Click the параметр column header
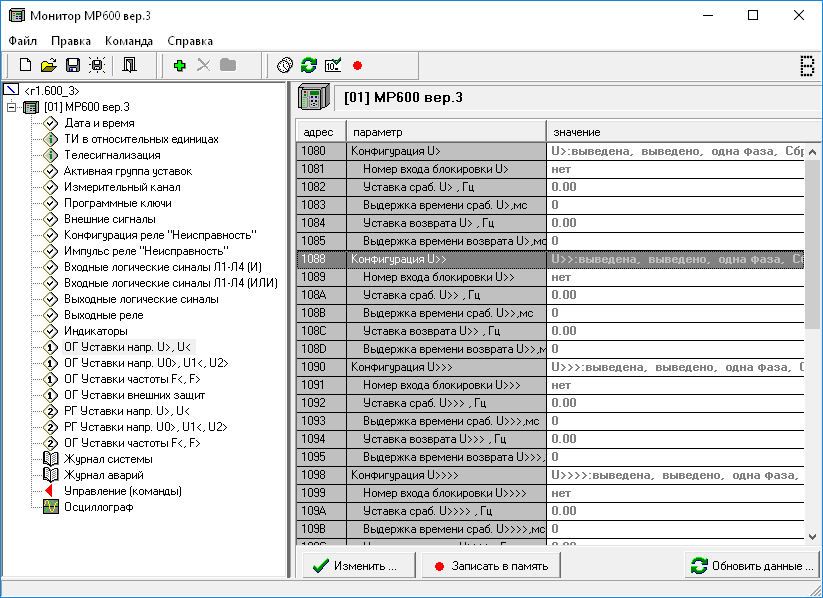823x598 pixels. pyautogui.click(x=445, y=132)
